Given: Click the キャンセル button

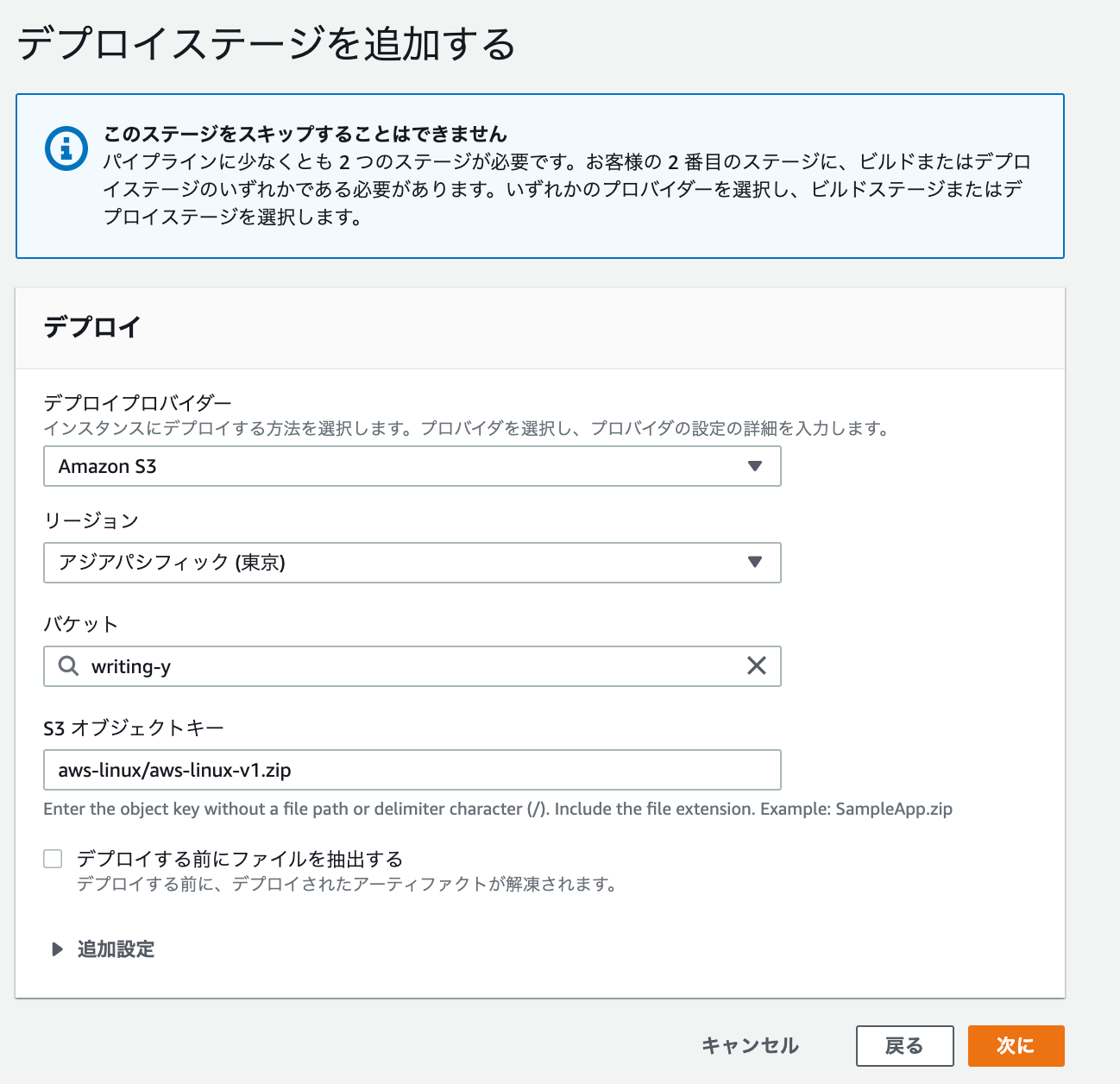Looking at the screenshot, I should pos(751,1046).
